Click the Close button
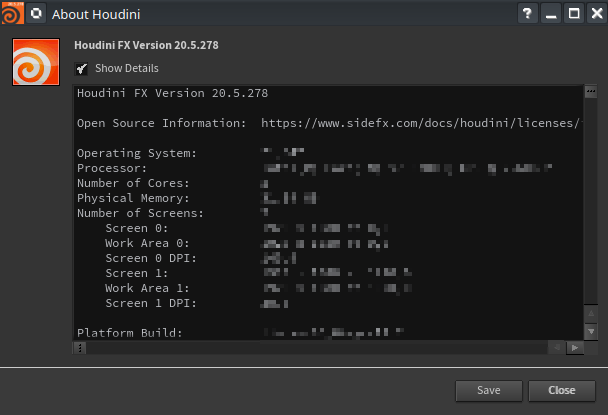608x415 pixels. (x=561, y=391)
